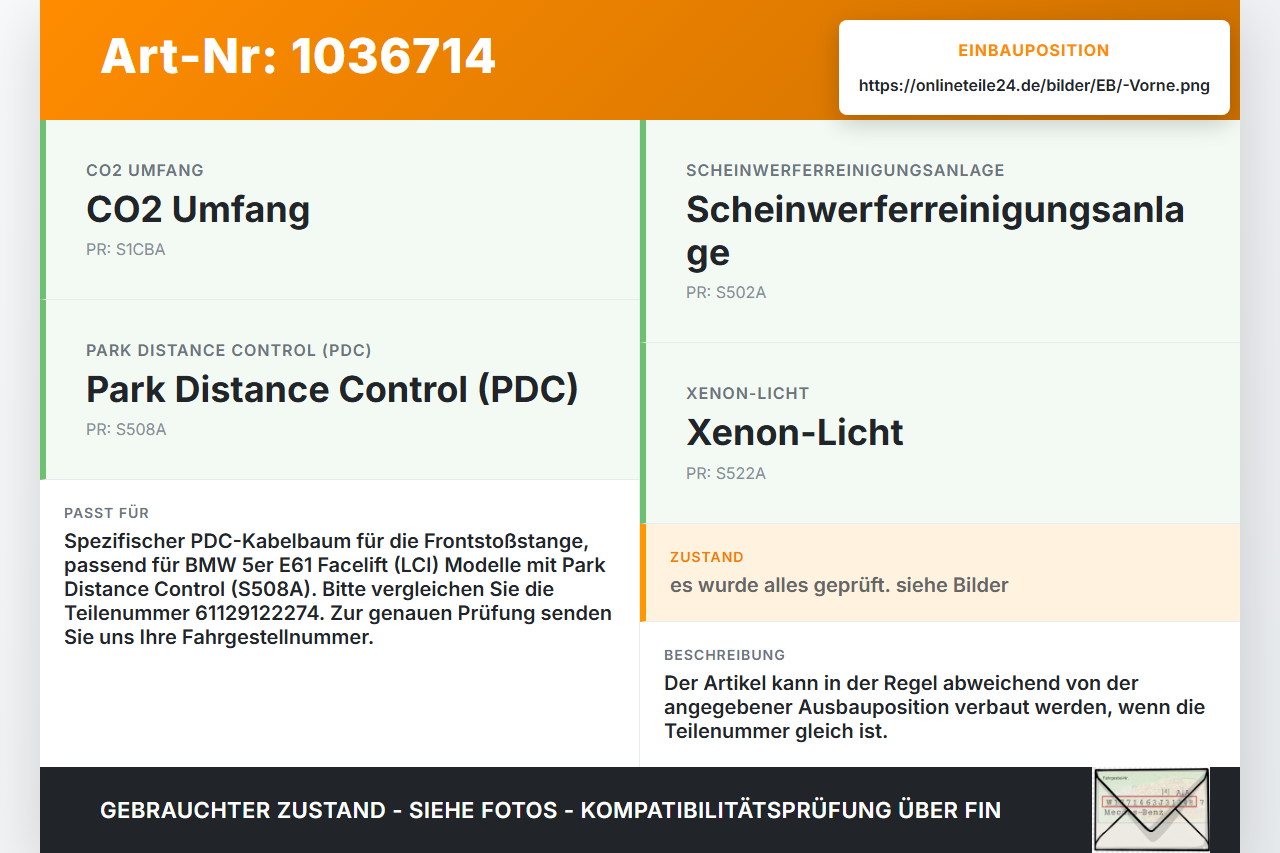
Task: Click the small uppercase XENON-LICHT label
Action: coord(748,394)
